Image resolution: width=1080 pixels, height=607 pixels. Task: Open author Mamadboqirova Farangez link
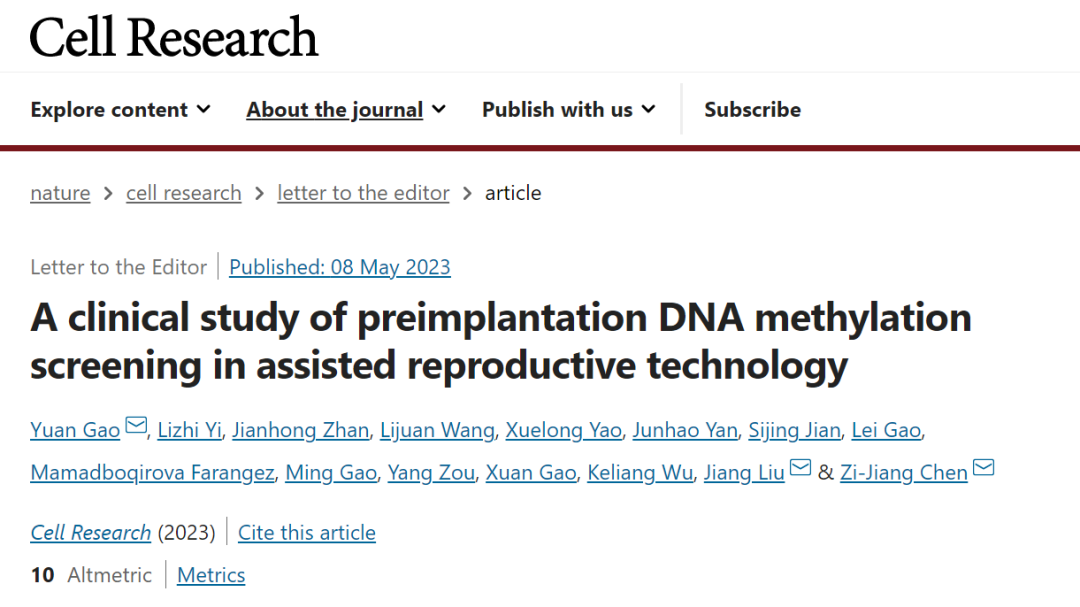click(152, 473)
